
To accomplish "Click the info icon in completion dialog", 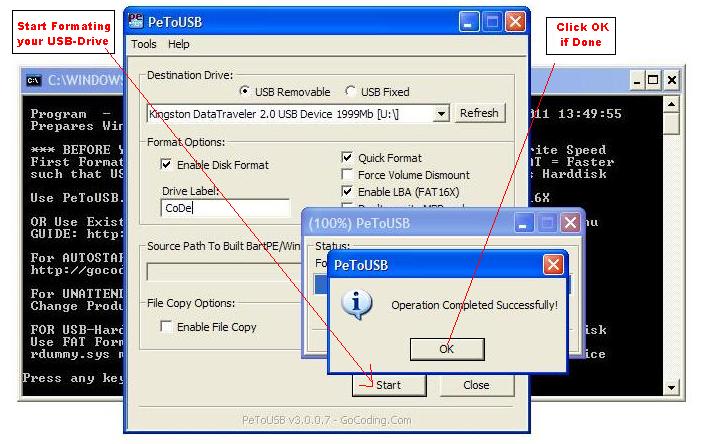I will [357, 305].
